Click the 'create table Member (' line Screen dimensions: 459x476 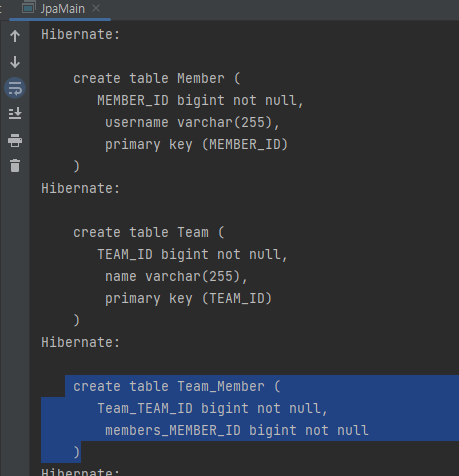157,79
